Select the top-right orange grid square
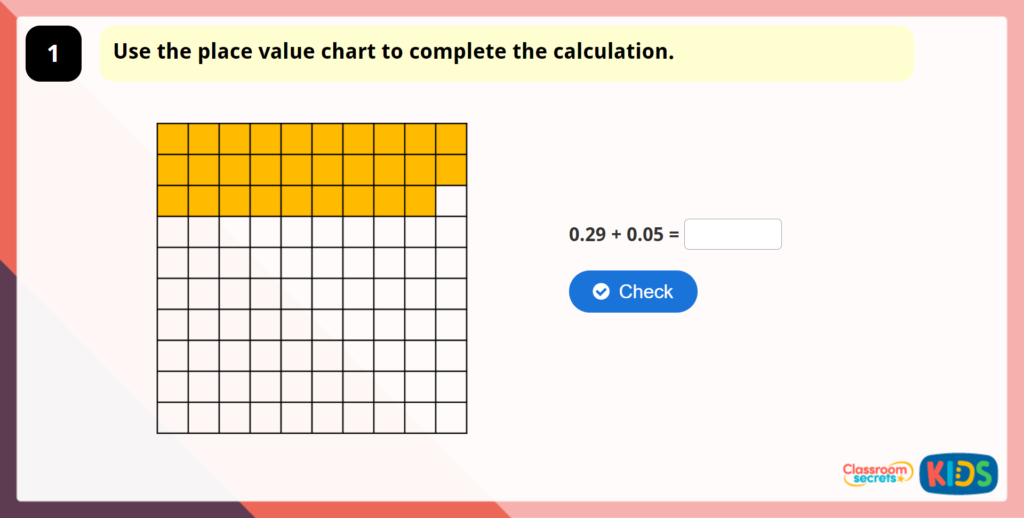This screenshot has width=1024, height=518. [451, 139]
